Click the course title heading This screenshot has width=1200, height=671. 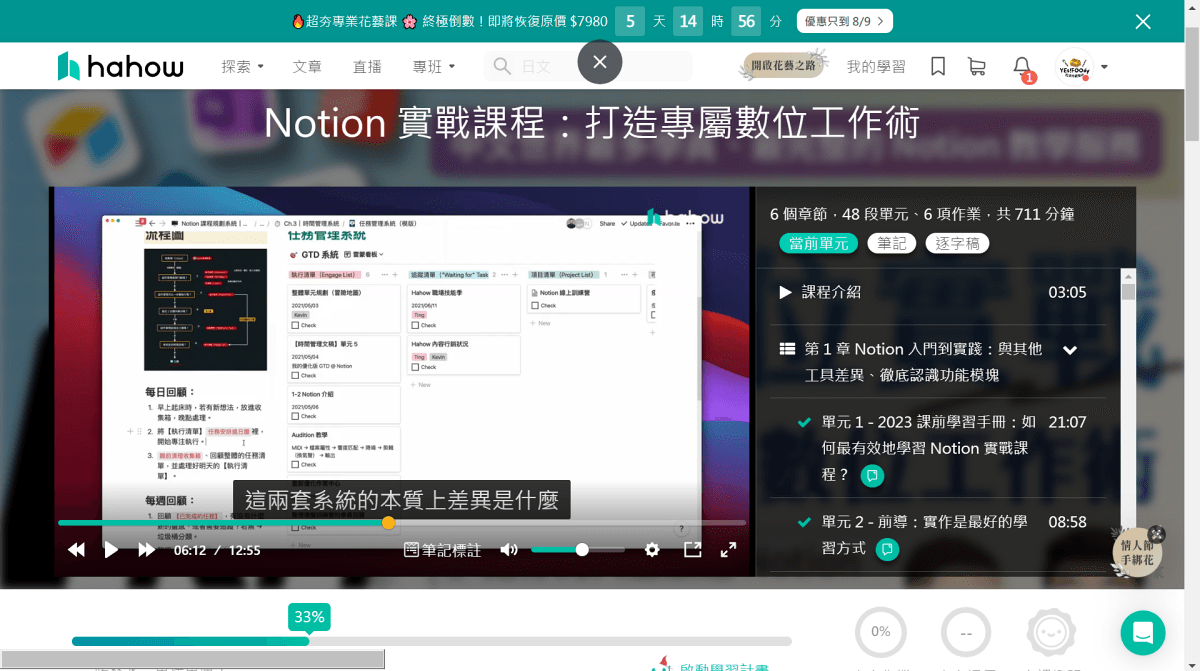point(592,124)
